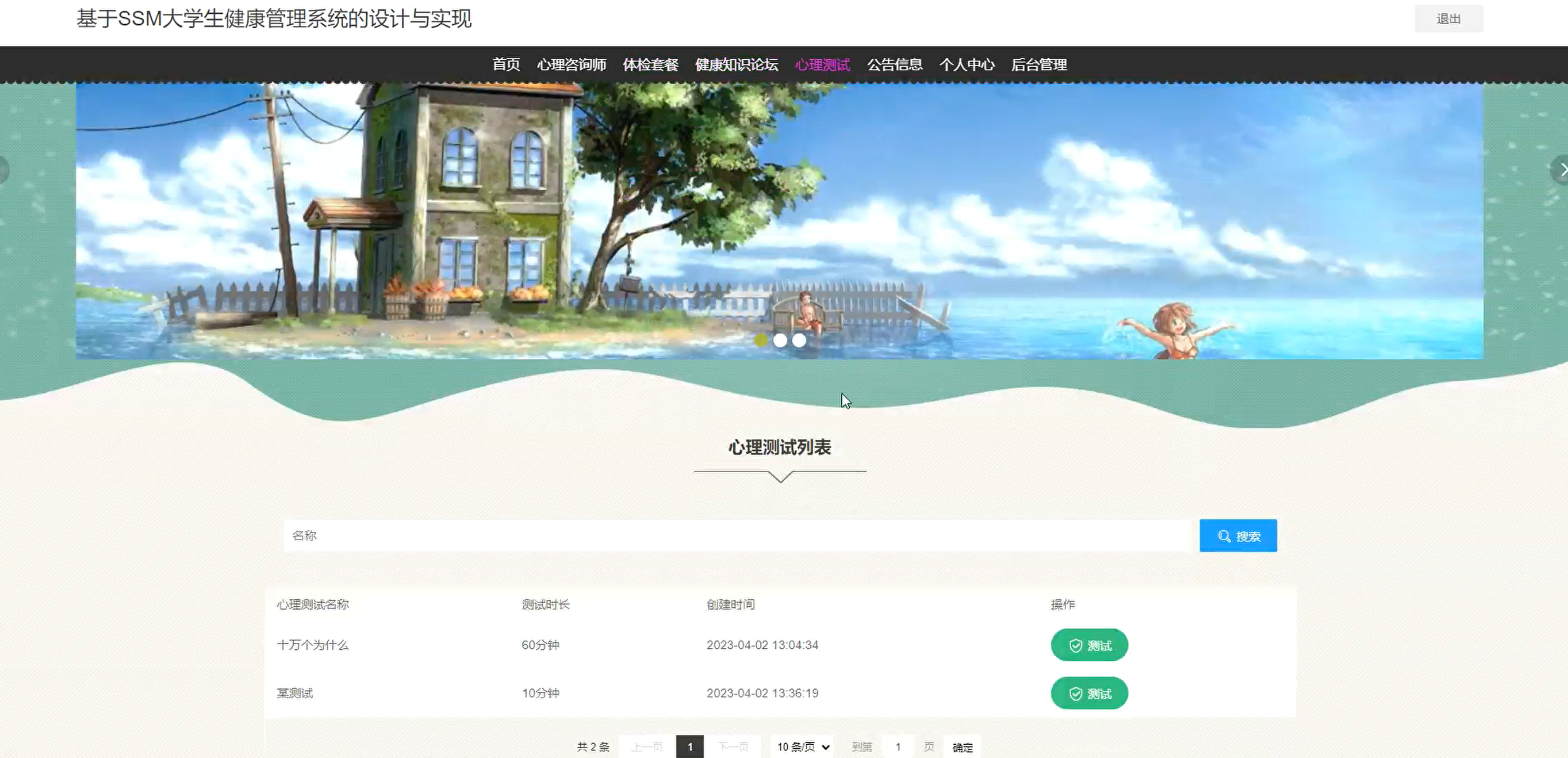Click the blue 搜索 button

pyautogui.click(x=1238, y=536)
